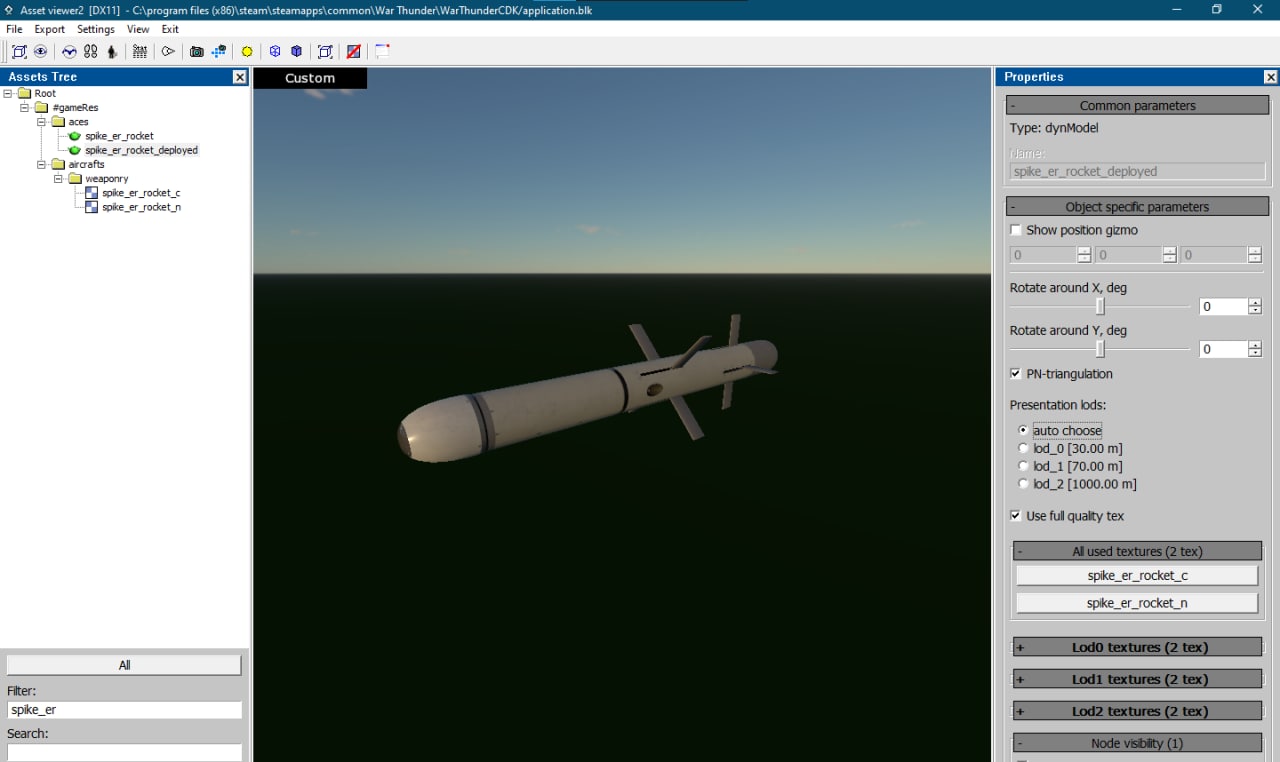Close the Assets Tree panel
Viewport: 1280px width, 762px height.
[240, 77]
